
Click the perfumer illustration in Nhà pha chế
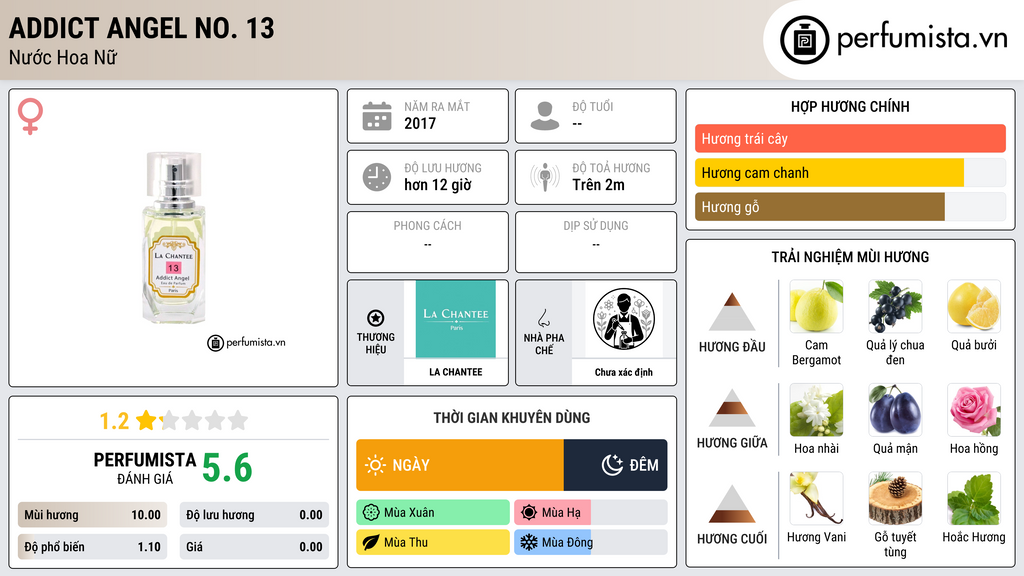[624, 319]
